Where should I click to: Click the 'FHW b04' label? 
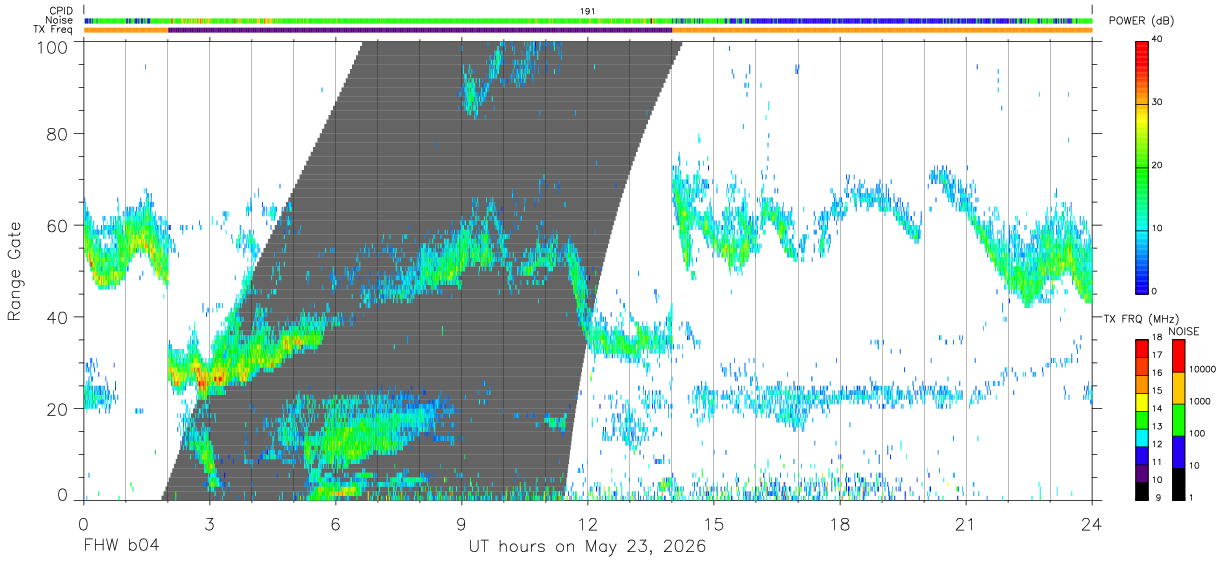pyautogui.click(x=121, y=547)
